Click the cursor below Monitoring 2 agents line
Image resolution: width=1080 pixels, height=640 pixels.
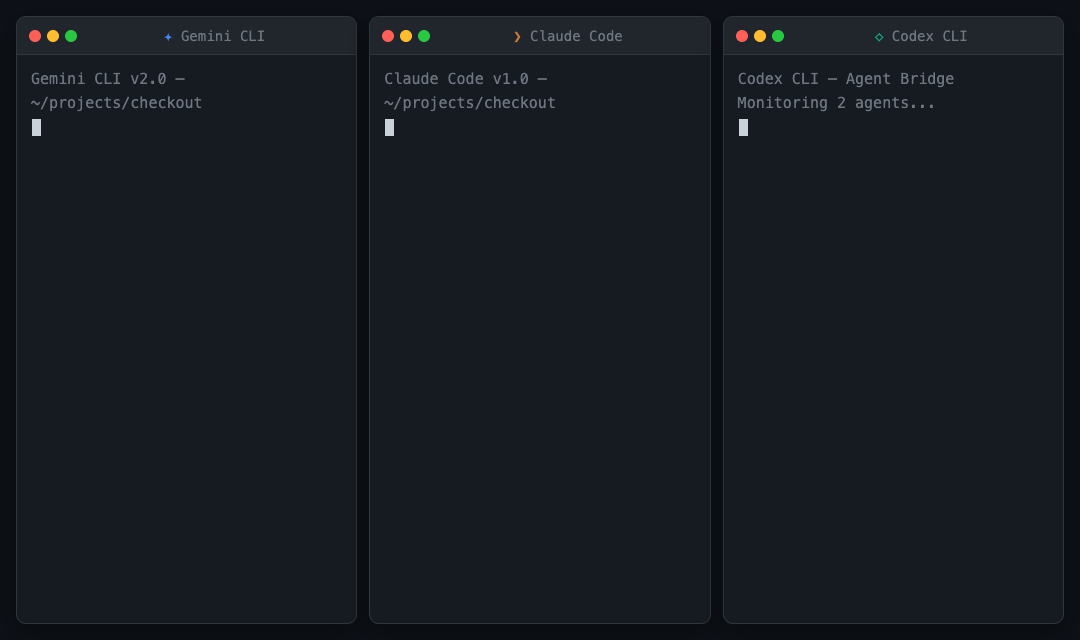click(743, 127)
